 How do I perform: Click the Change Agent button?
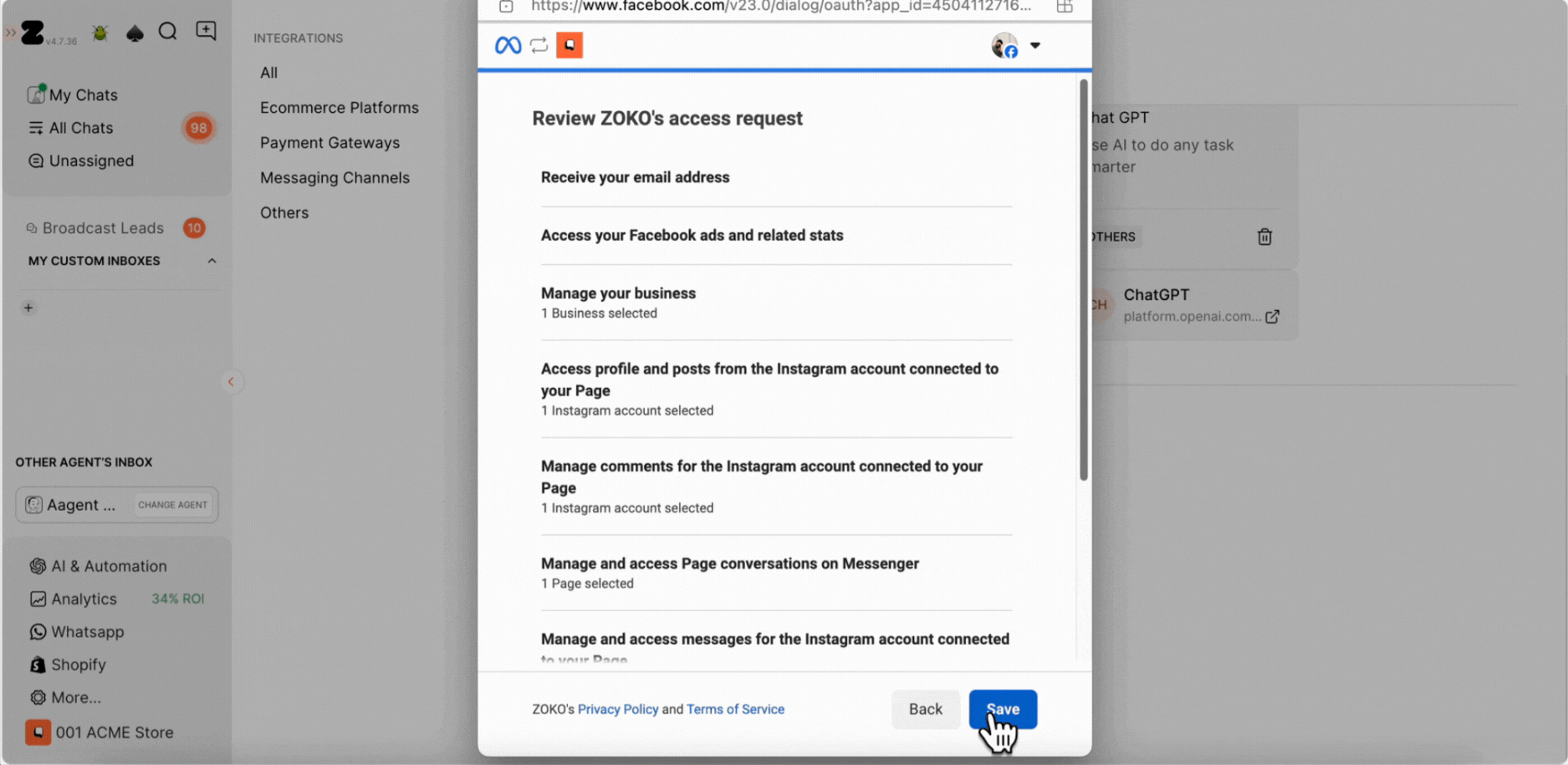coord(172,505)
